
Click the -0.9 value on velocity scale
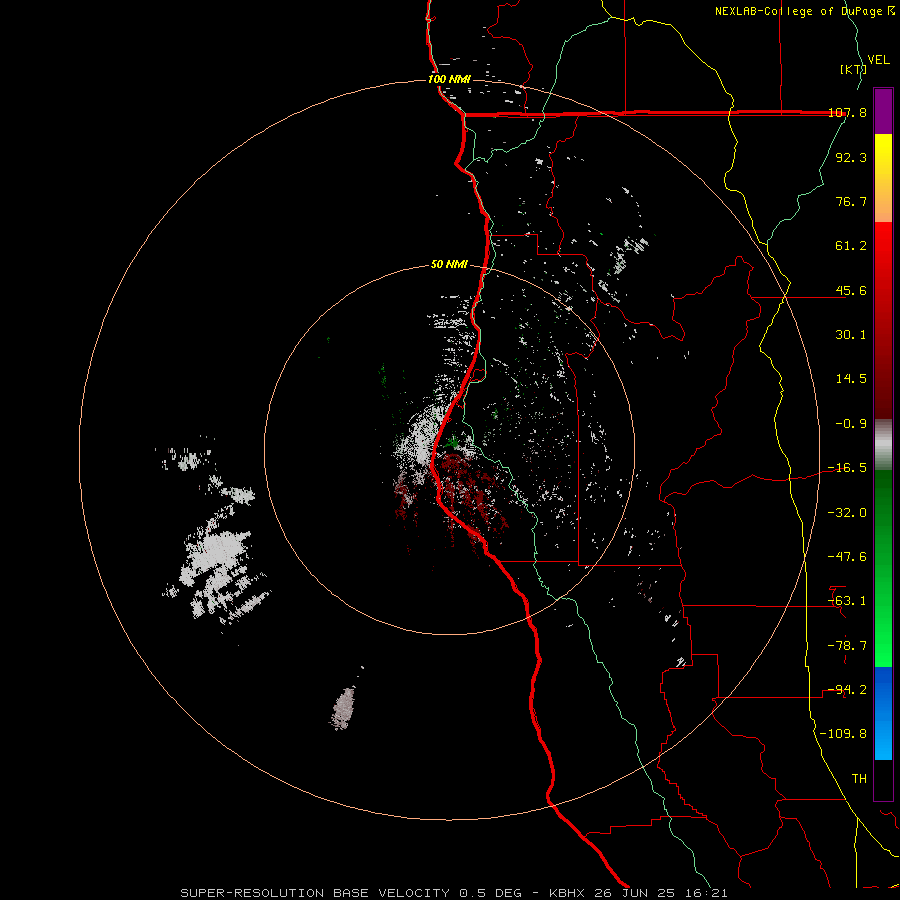pyautogui.click(x=851, y=424)
